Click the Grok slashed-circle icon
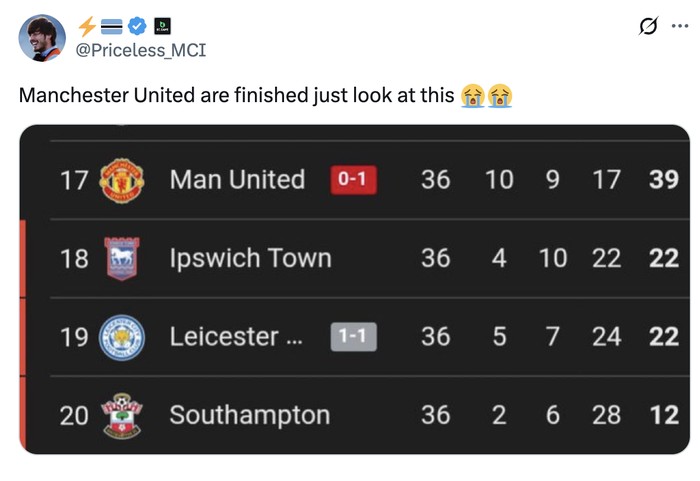Image resolution: width=700 pixels, height=481 pixels. coord(648,27)
